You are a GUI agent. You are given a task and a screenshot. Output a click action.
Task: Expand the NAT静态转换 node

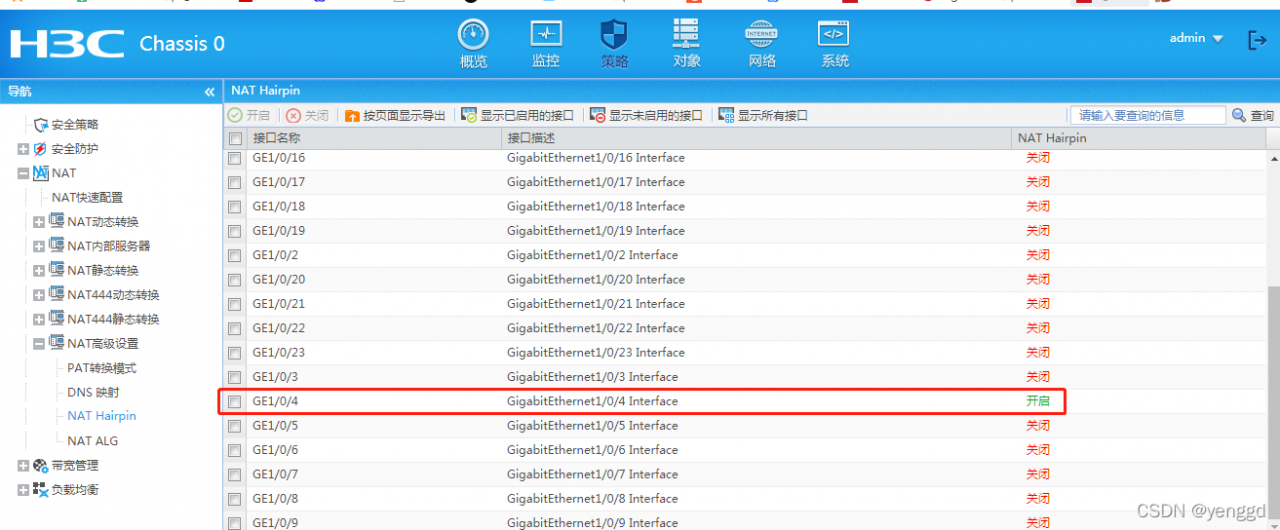click(39, 271)
